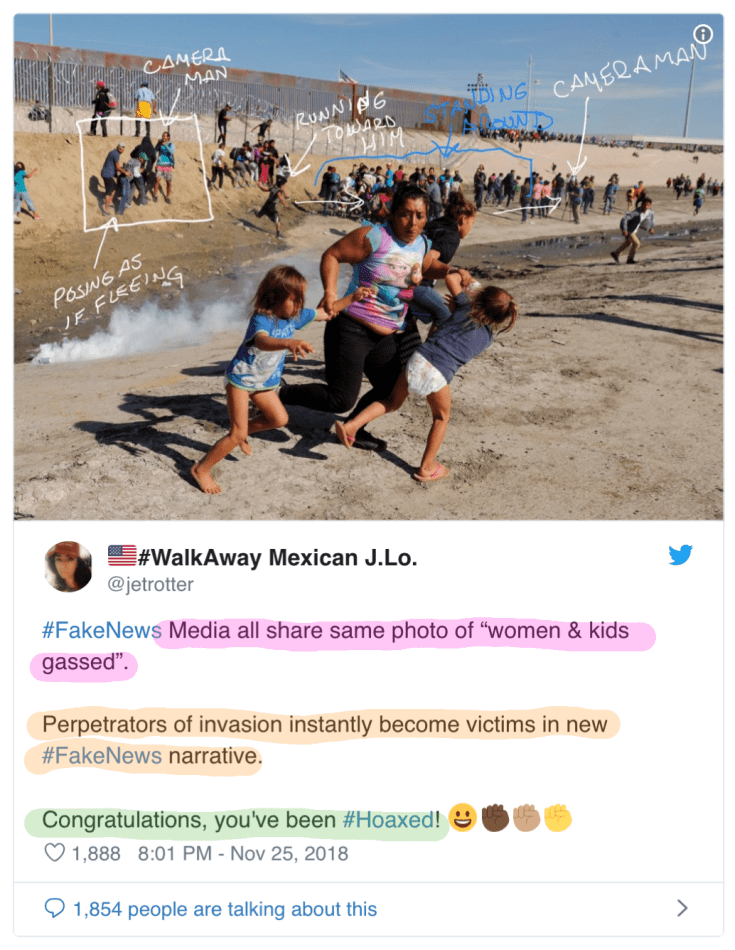Click the 1,888 likes count
This screenshot has width=735, height=950.
pyautogui.click(x=96, y=854)
